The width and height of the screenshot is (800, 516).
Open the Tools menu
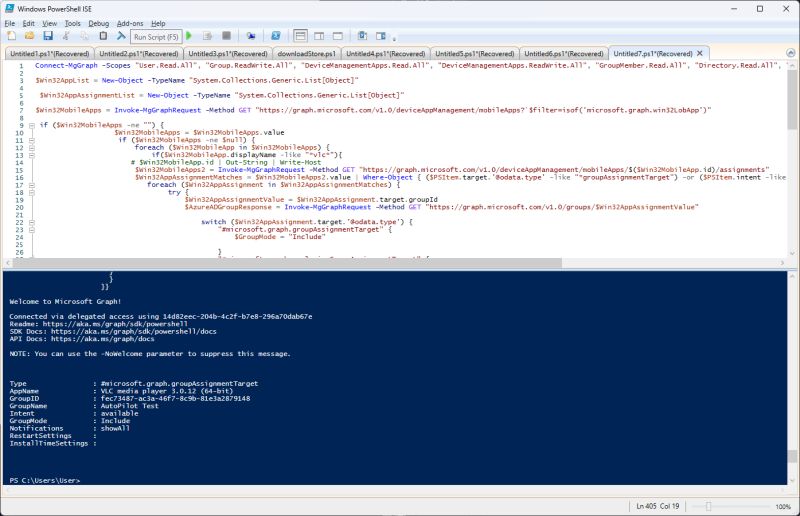(72, 23)
